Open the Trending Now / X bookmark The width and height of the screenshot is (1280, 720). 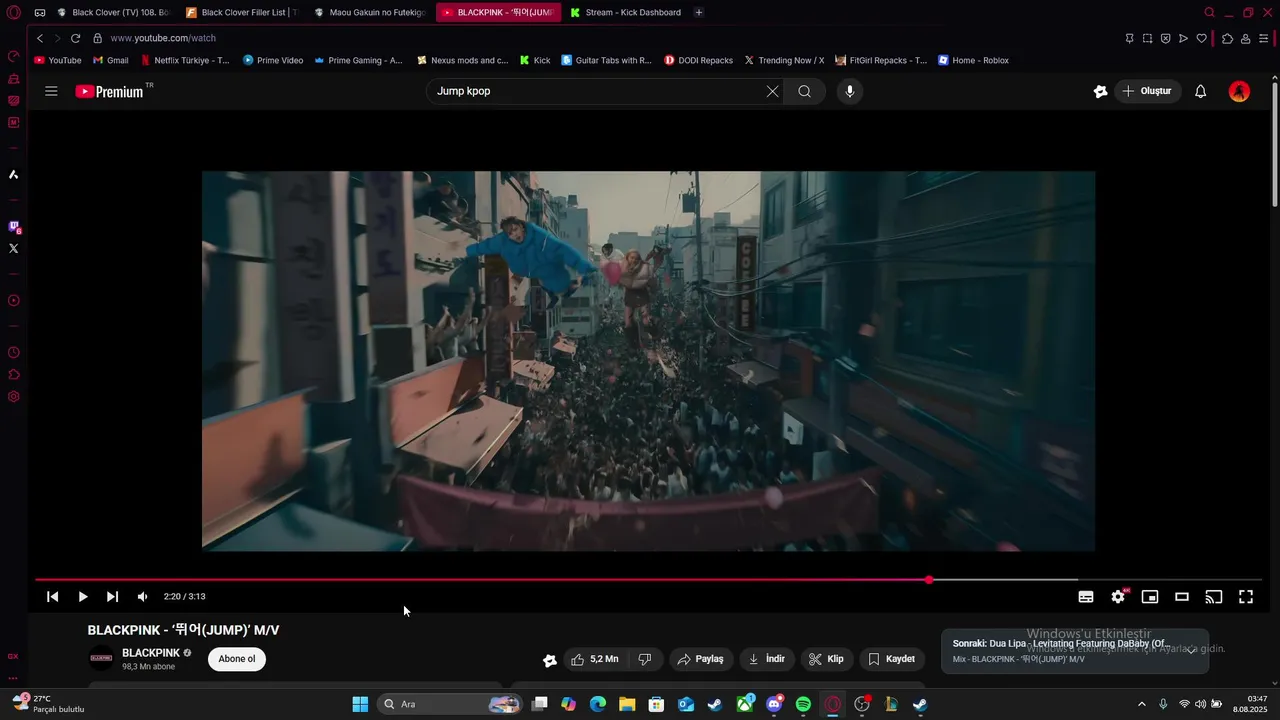[x=784, y=60]
